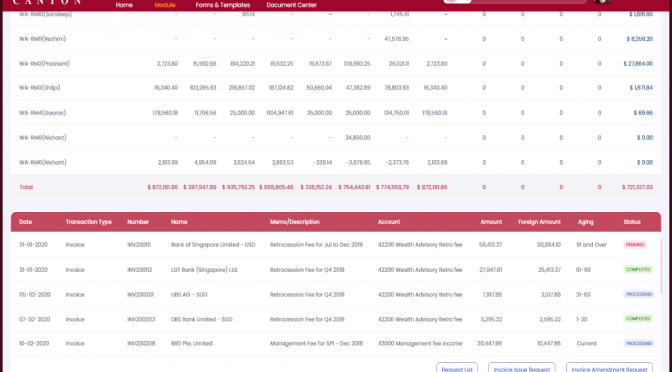Select WA-RM6(Nishant) label in the 2,103.99 row
The height and width of the screenshot is (372, 672).
tap(42, 163)
